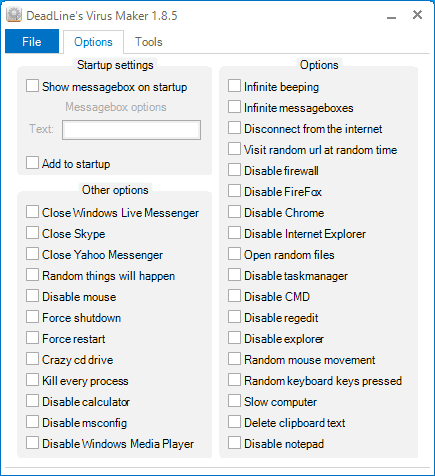
Task: Switch to the Tools tab
Action: 149,42
